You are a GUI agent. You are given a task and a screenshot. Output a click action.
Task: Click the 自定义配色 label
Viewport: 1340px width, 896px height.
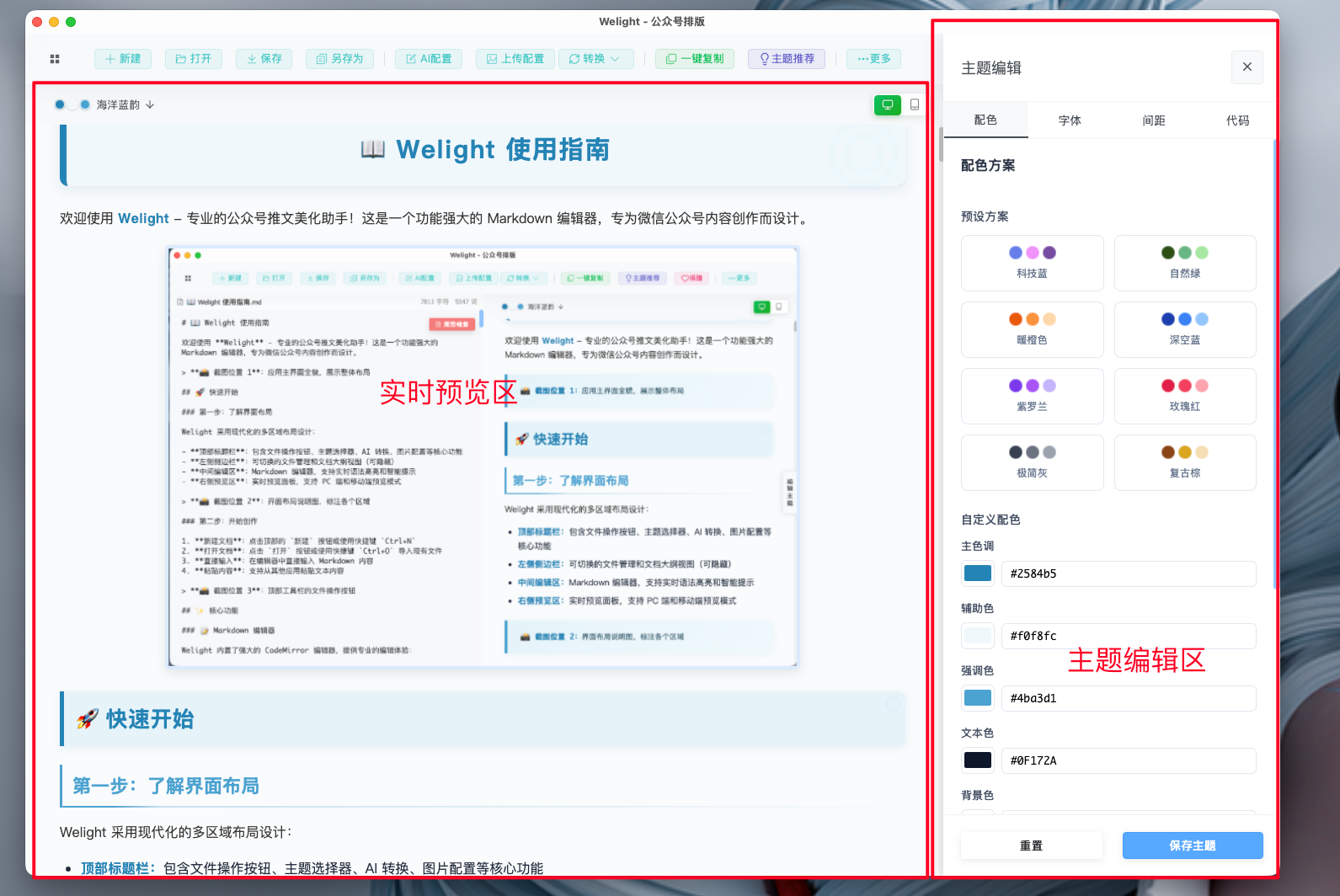(990, 520)
